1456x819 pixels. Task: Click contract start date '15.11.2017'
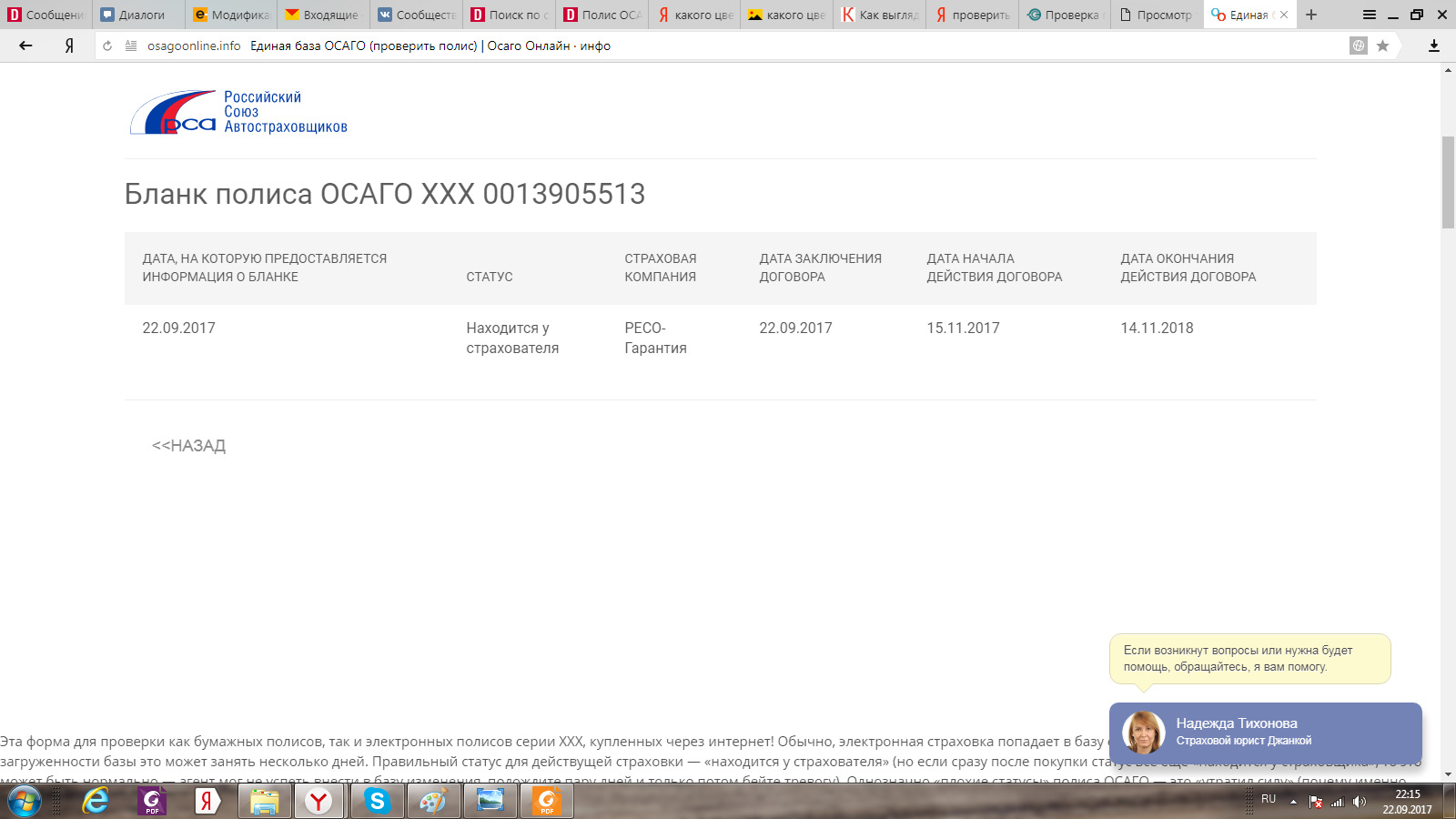click(963, 328)
